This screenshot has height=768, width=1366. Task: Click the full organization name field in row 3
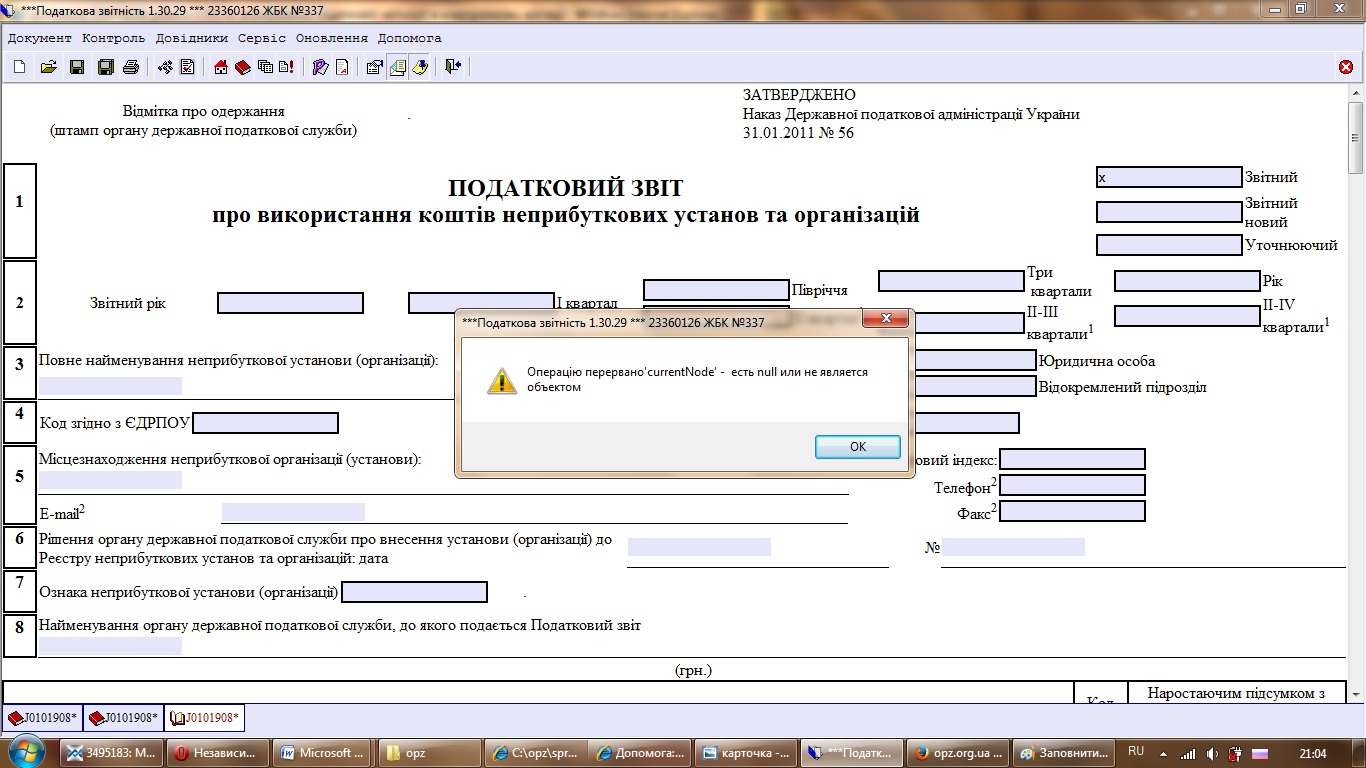pyautogui.click(x=111, y=386)
